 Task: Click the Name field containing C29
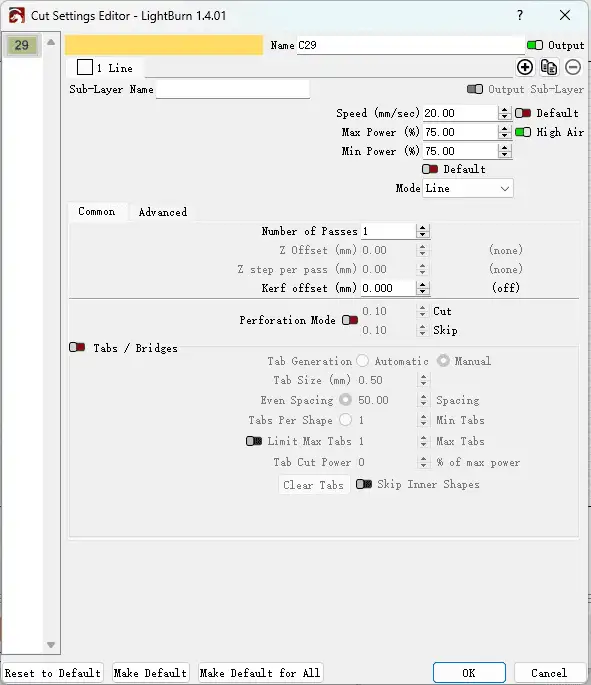(x=410, y=45)
